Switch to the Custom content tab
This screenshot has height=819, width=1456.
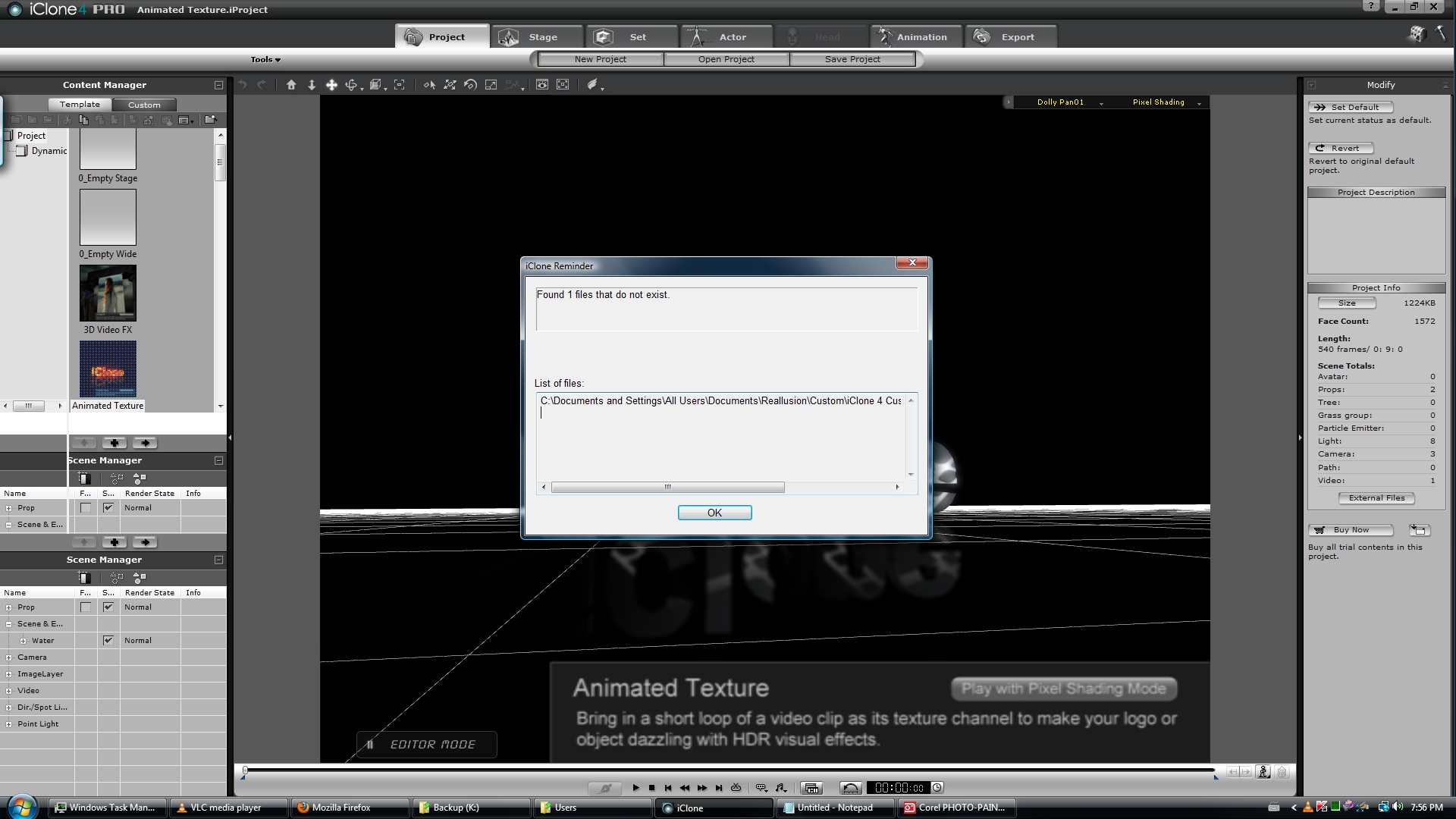pos(144,105)
